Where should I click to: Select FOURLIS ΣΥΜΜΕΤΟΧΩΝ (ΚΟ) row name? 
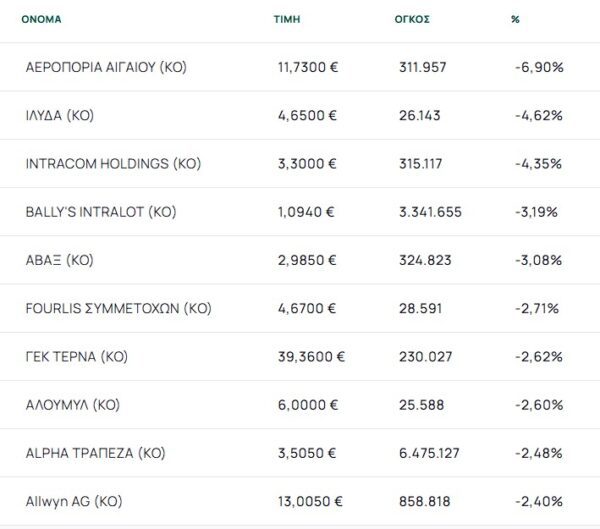click(x=118, y=308)
